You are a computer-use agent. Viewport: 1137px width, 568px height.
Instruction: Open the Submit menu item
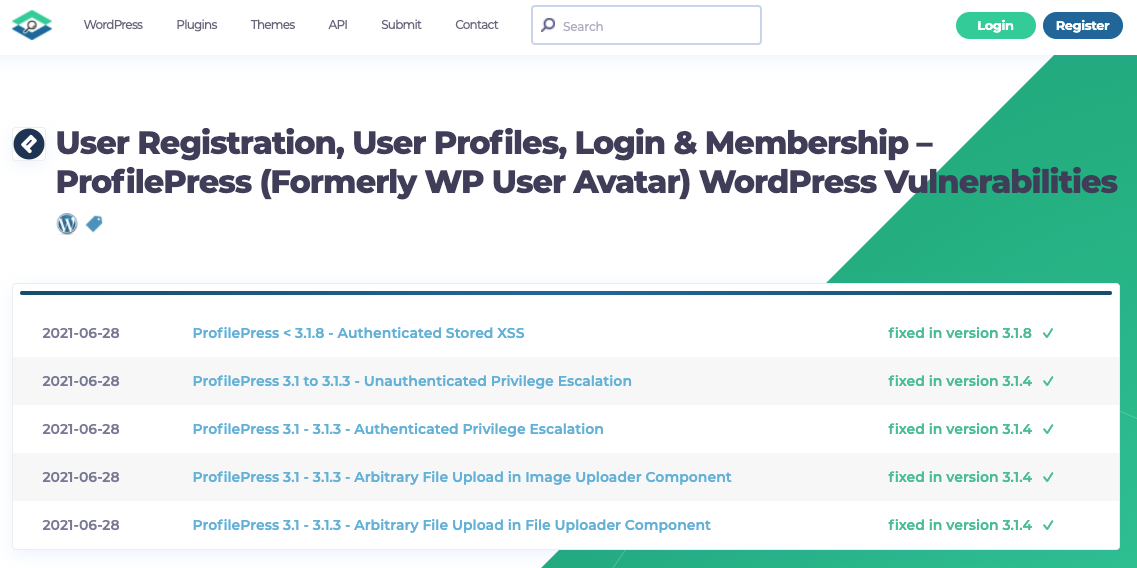pos(401,25)
